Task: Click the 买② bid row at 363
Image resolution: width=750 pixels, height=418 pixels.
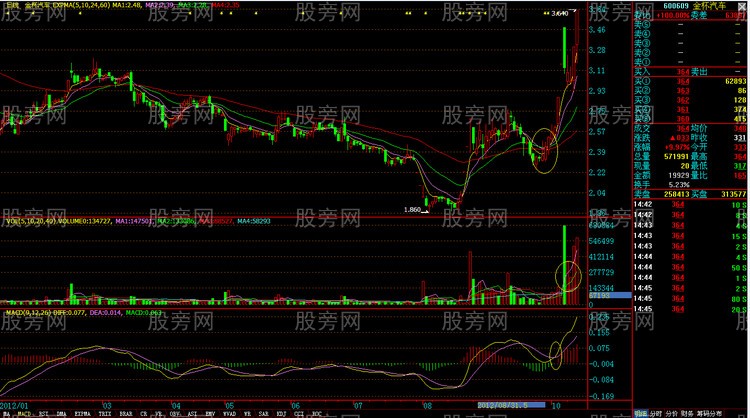Action: coord(690,90)
